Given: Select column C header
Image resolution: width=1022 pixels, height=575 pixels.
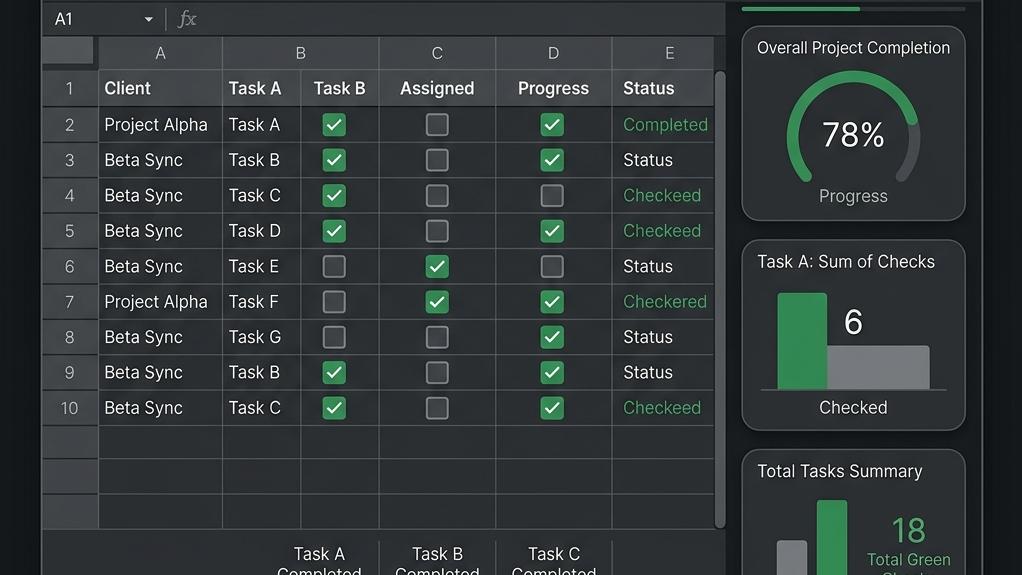Looking at the screenshot, I should coord(437,53).
